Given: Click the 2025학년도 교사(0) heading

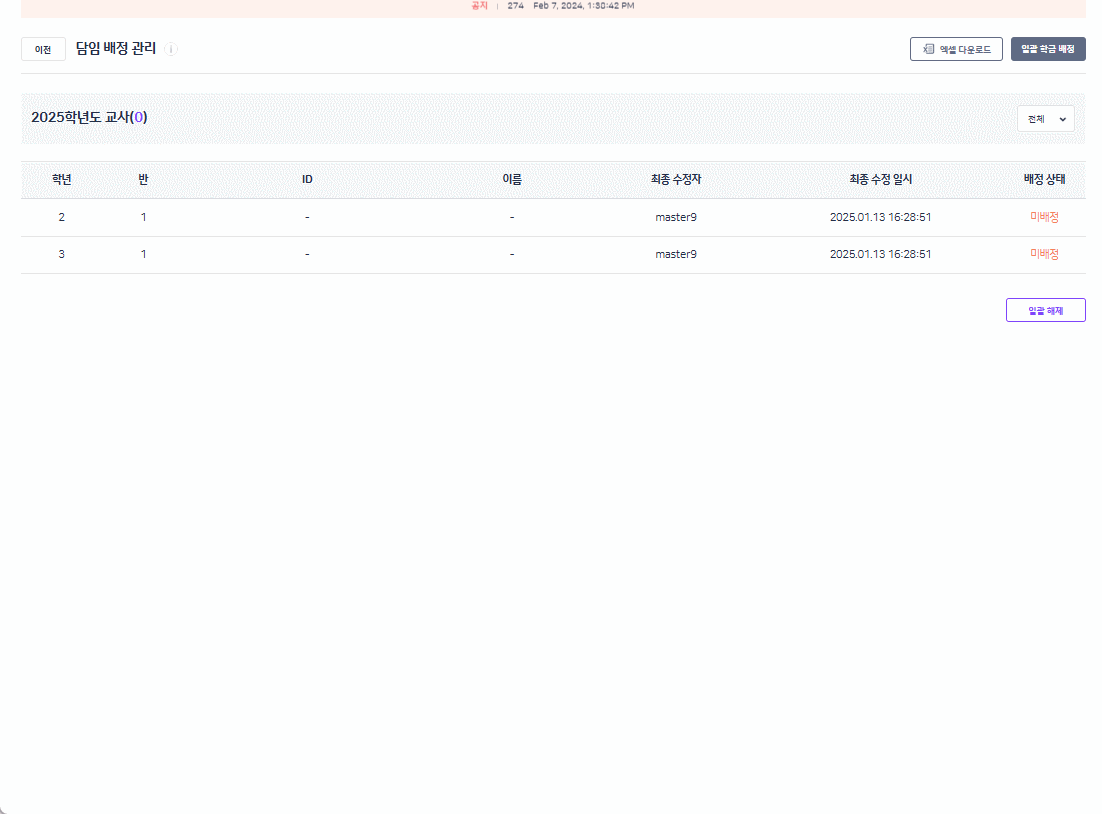Looking at the screenshot, I should (89, 118).
